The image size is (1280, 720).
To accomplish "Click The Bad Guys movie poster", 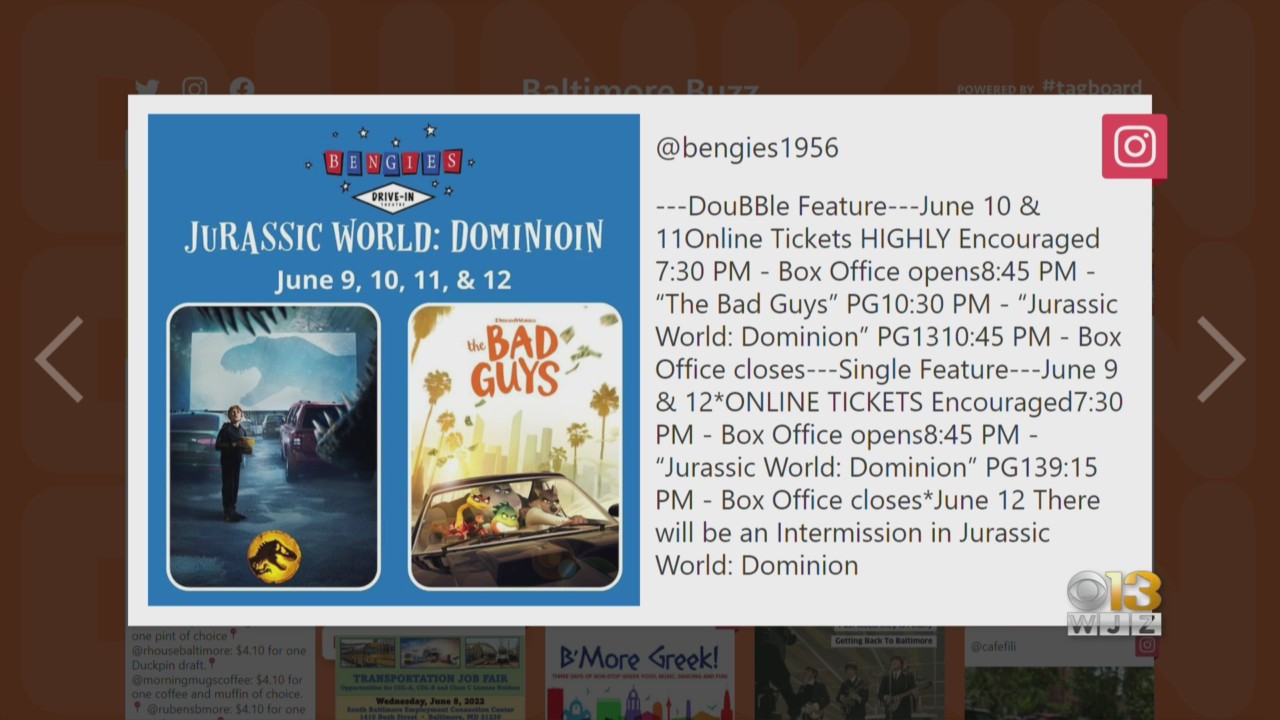I will coord(515,446).
